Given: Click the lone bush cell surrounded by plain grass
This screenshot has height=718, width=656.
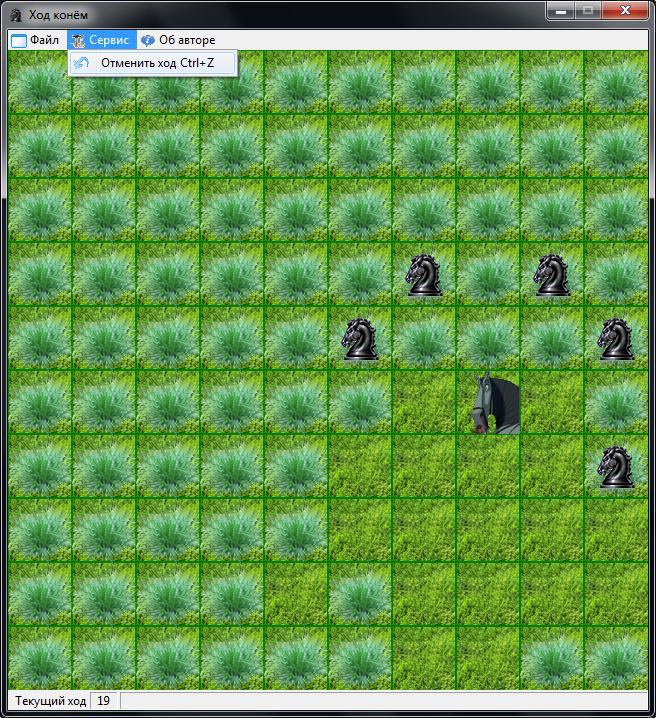Looking at the screenshot, I should coord(360,594).
